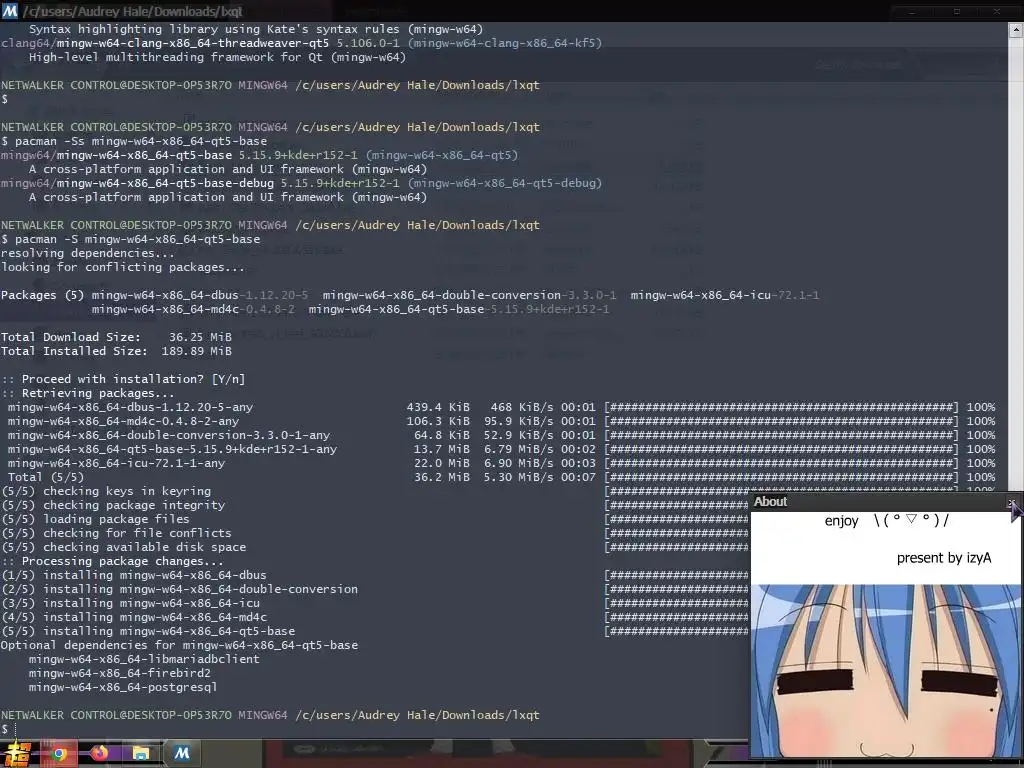Click the 'resolving dependencies...' line
The width and height of the screenshot is (1024, 768).
(x=88, y=253)
